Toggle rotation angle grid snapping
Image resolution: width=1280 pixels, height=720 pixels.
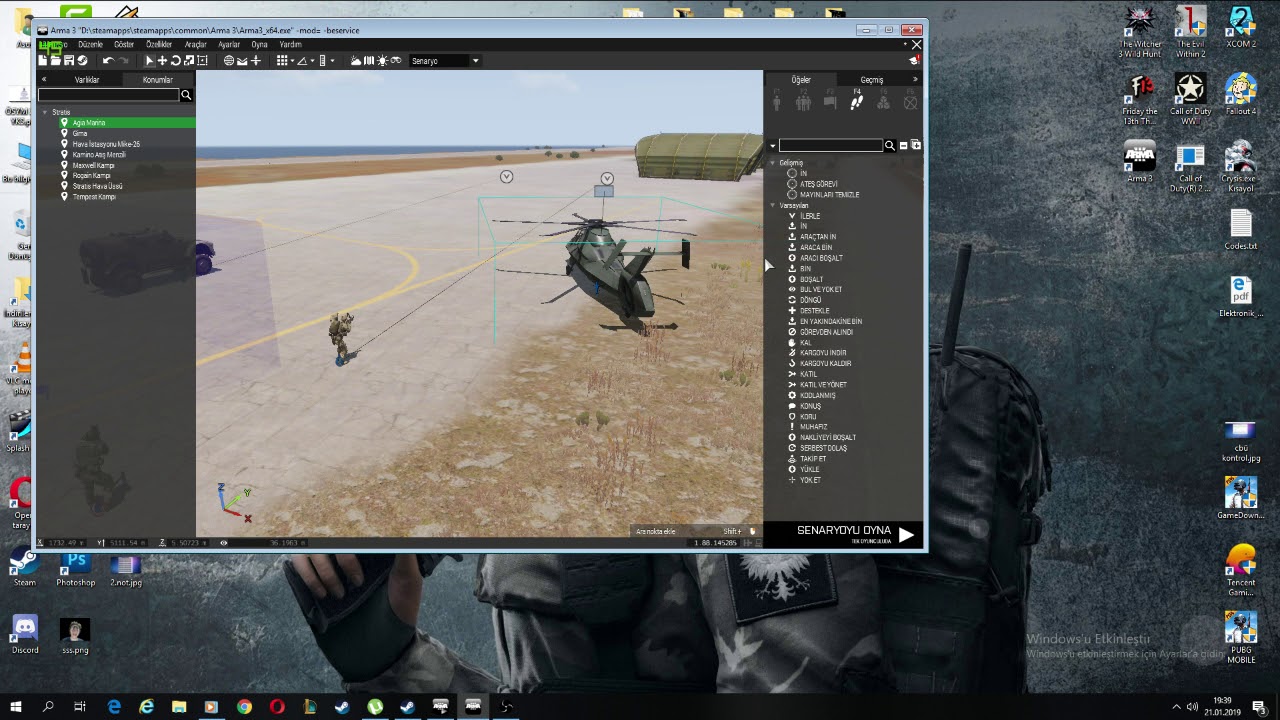[x=302, y=61]
